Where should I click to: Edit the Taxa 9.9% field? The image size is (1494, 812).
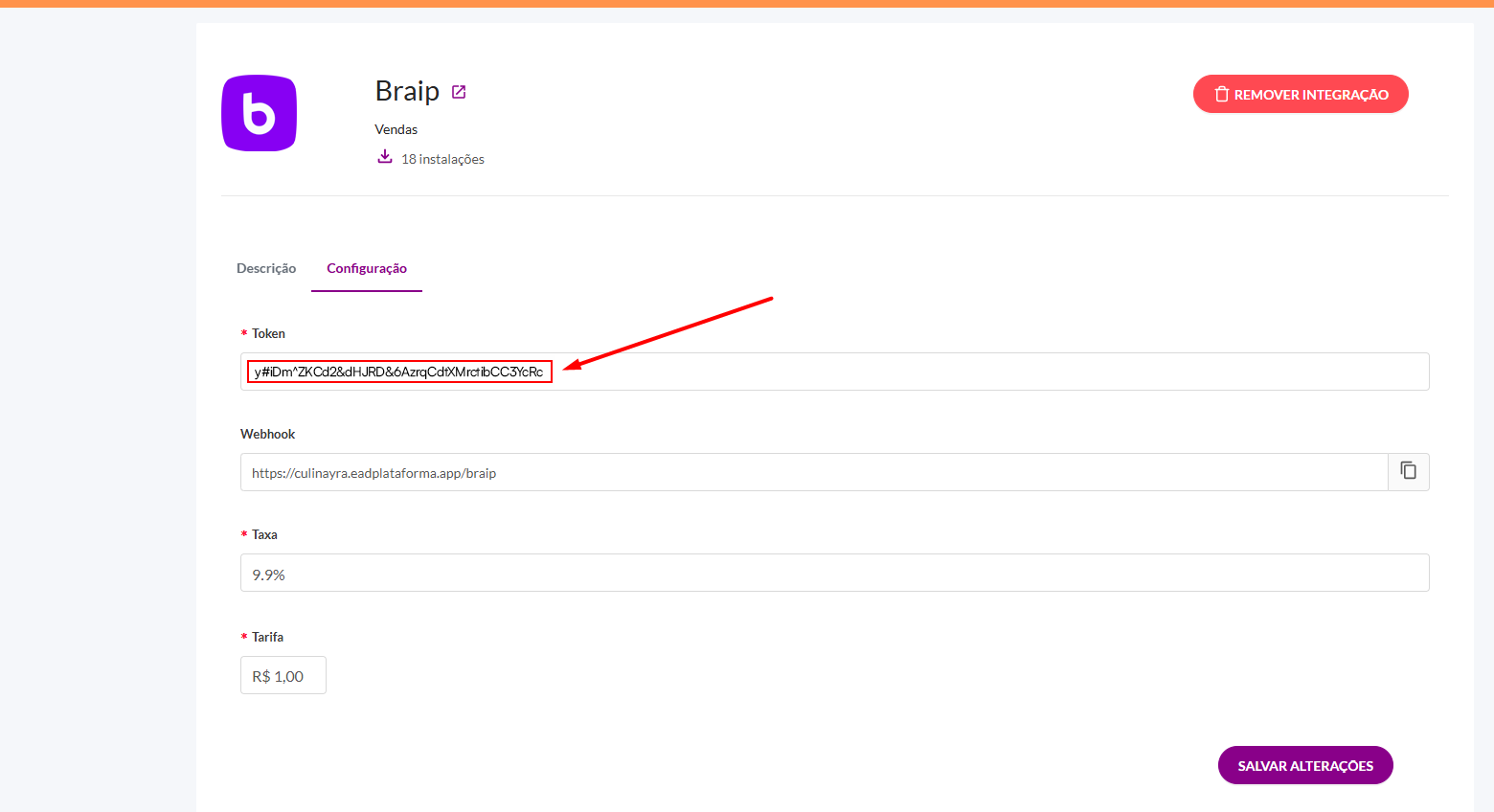[835, 573]
